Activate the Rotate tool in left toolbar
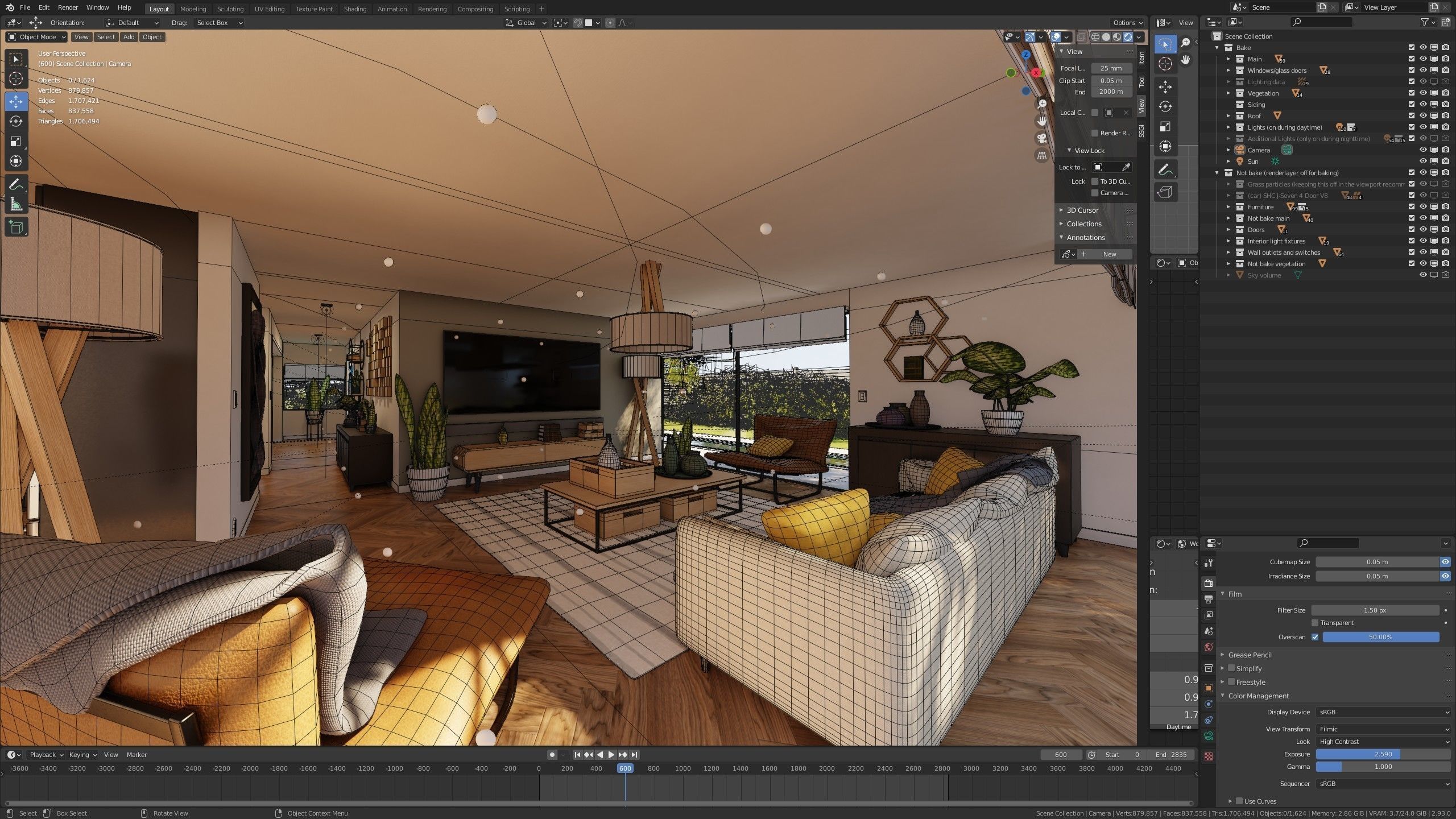1456x819 pixels. (x=16, y=121)
